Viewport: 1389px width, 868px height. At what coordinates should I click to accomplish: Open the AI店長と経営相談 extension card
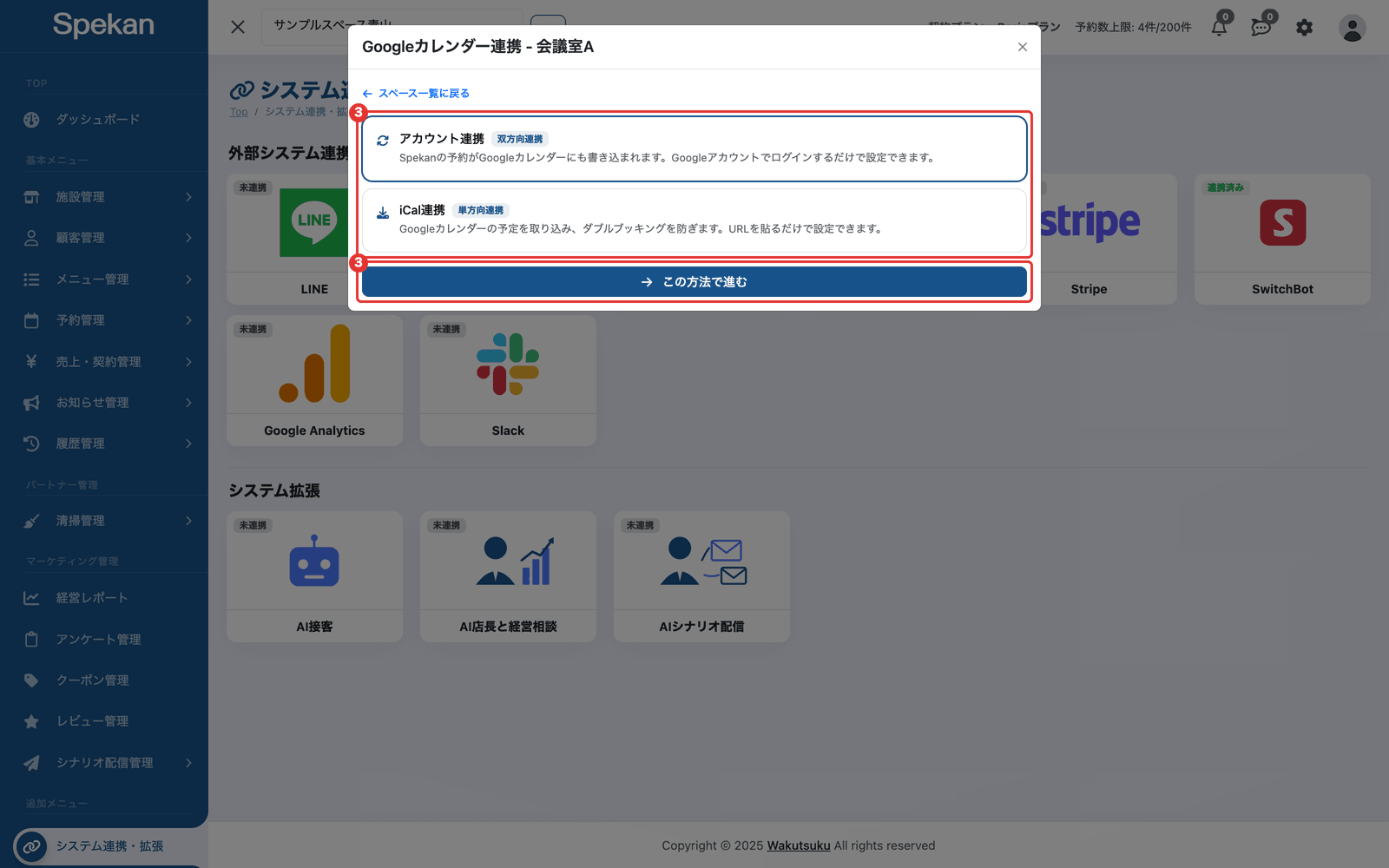(x=508, y=577)
